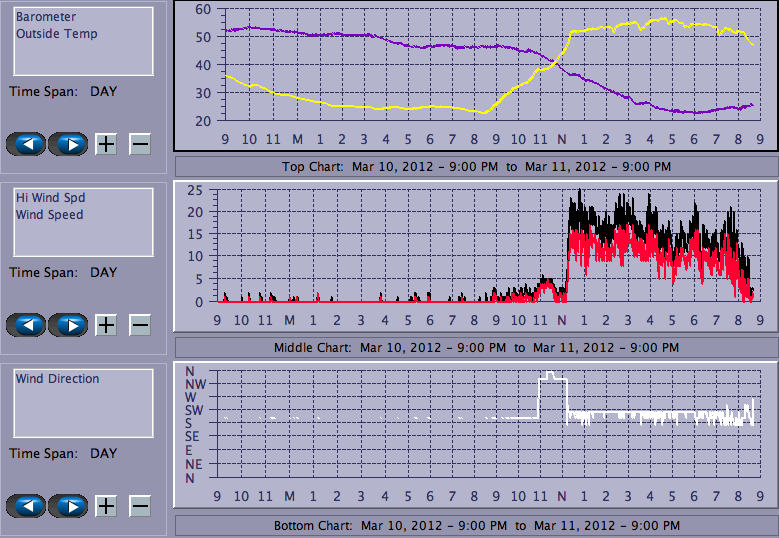Click the top chart's previous time span arrow
The image size is (779, 538).
tap(26, 144)
